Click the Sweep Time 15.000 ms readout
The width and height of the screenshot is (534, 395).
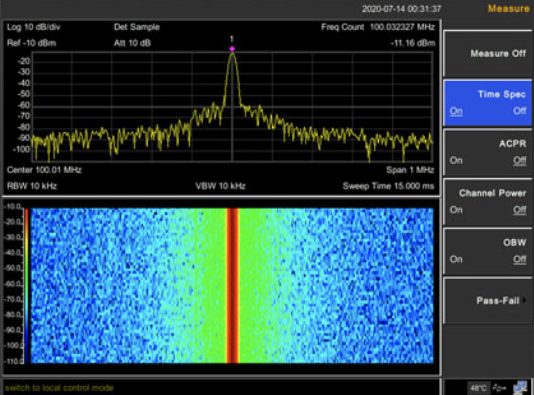(388, 186)
